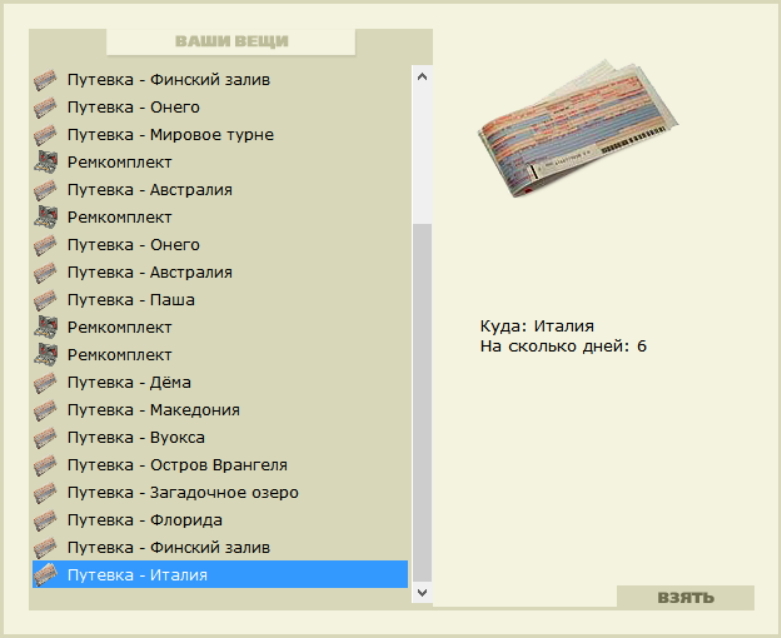This screenshot has height=638, width=781.
Task: Click the toolbox icon of Ремкомплект just above Путевка - Дёма
Action: 45,355
